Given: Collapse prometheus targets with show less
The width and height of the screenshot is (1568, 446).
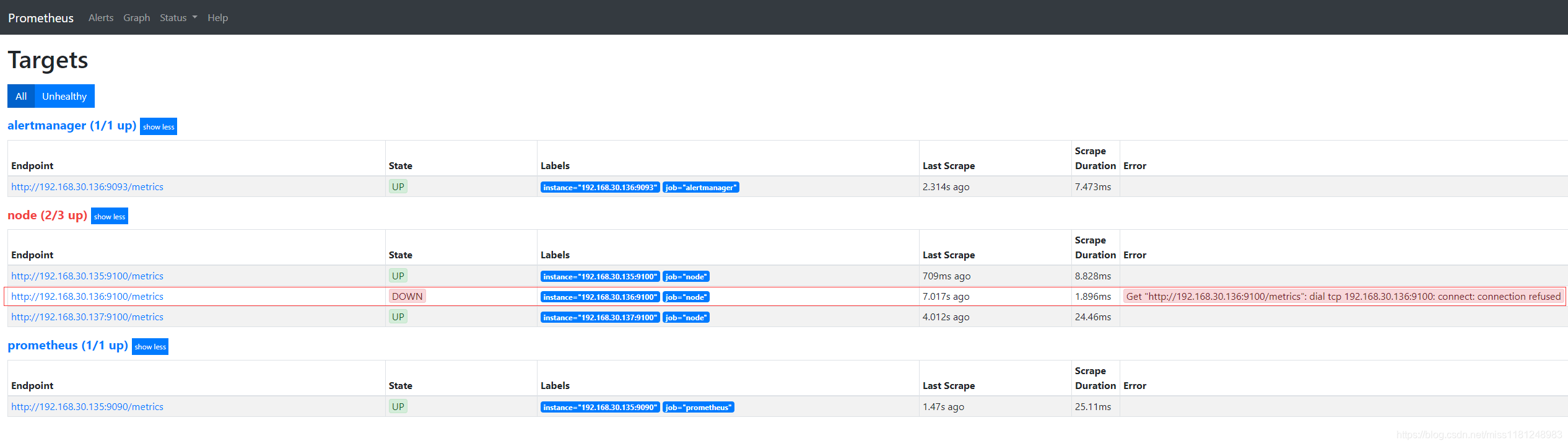Looking at the screenshot, I should 150,346.
